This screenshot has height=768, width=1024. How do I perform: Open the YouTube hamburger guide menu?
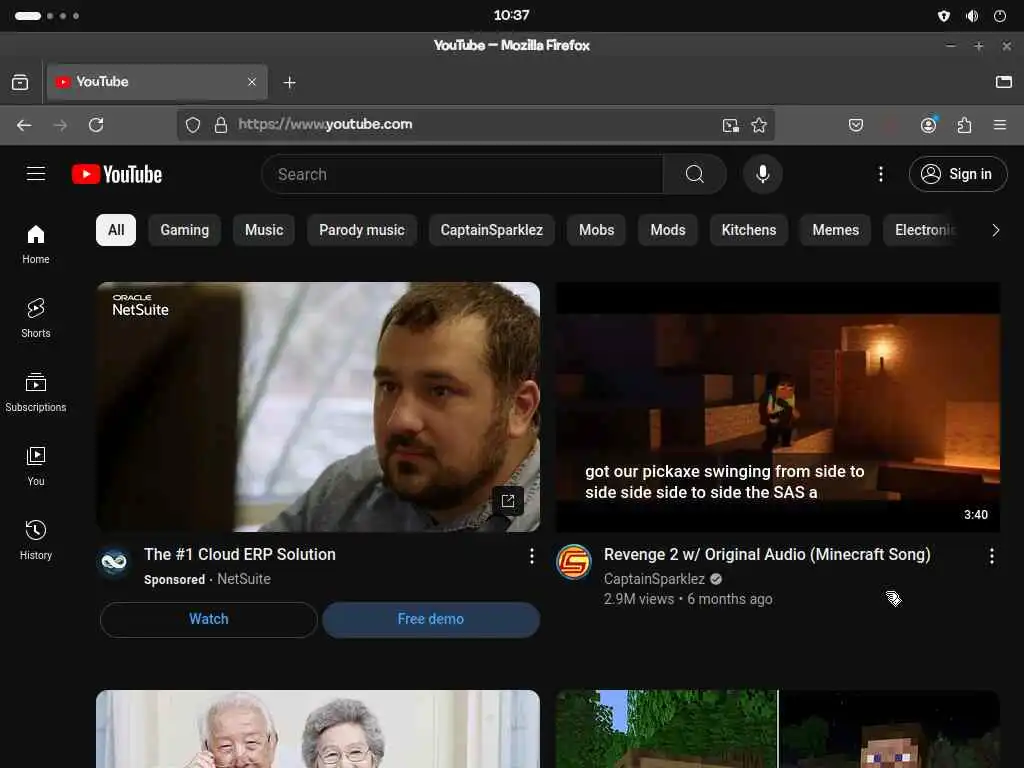click(x=36, y=174)
